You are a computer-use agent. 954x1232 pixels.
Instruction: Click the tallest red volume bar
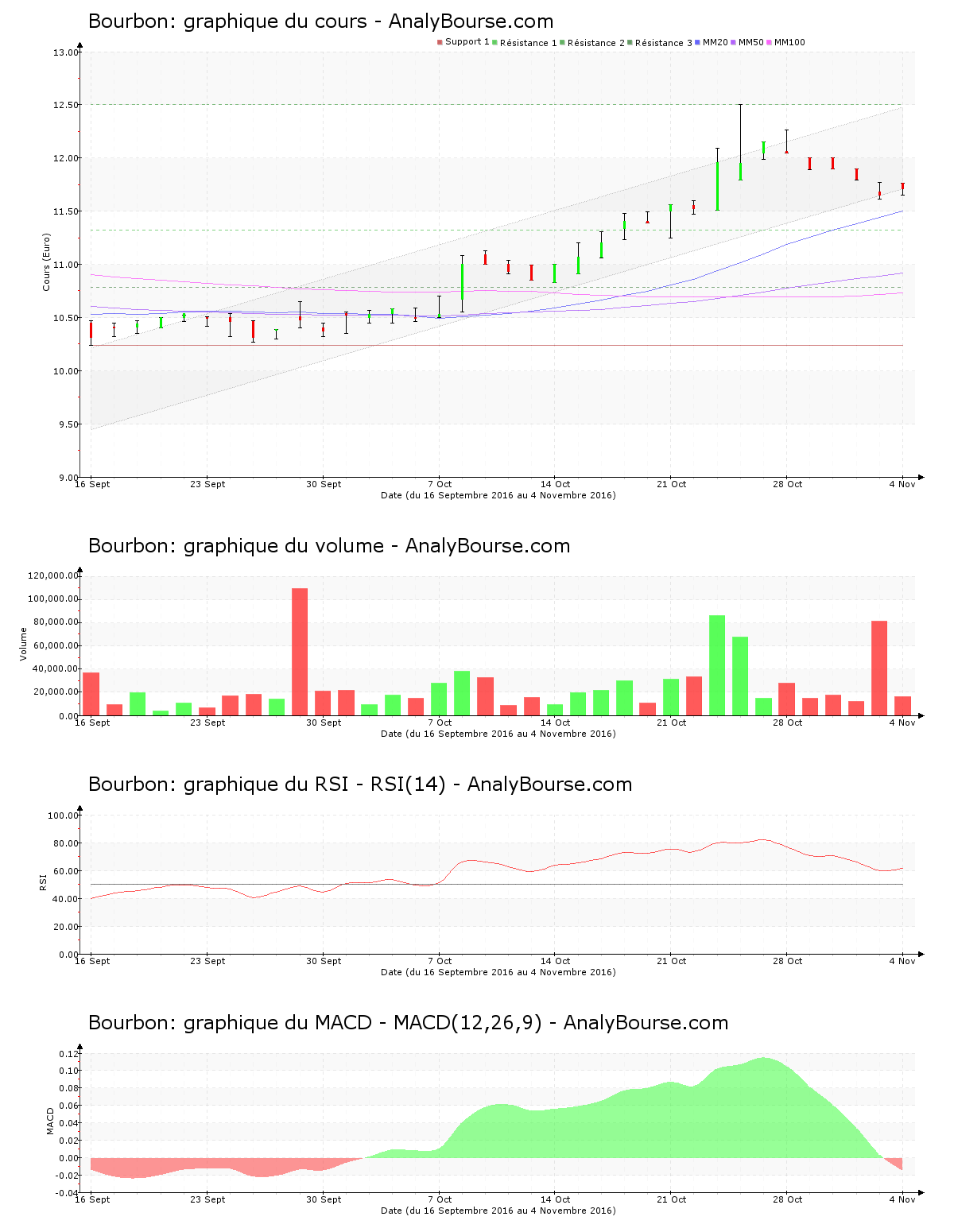300,652
